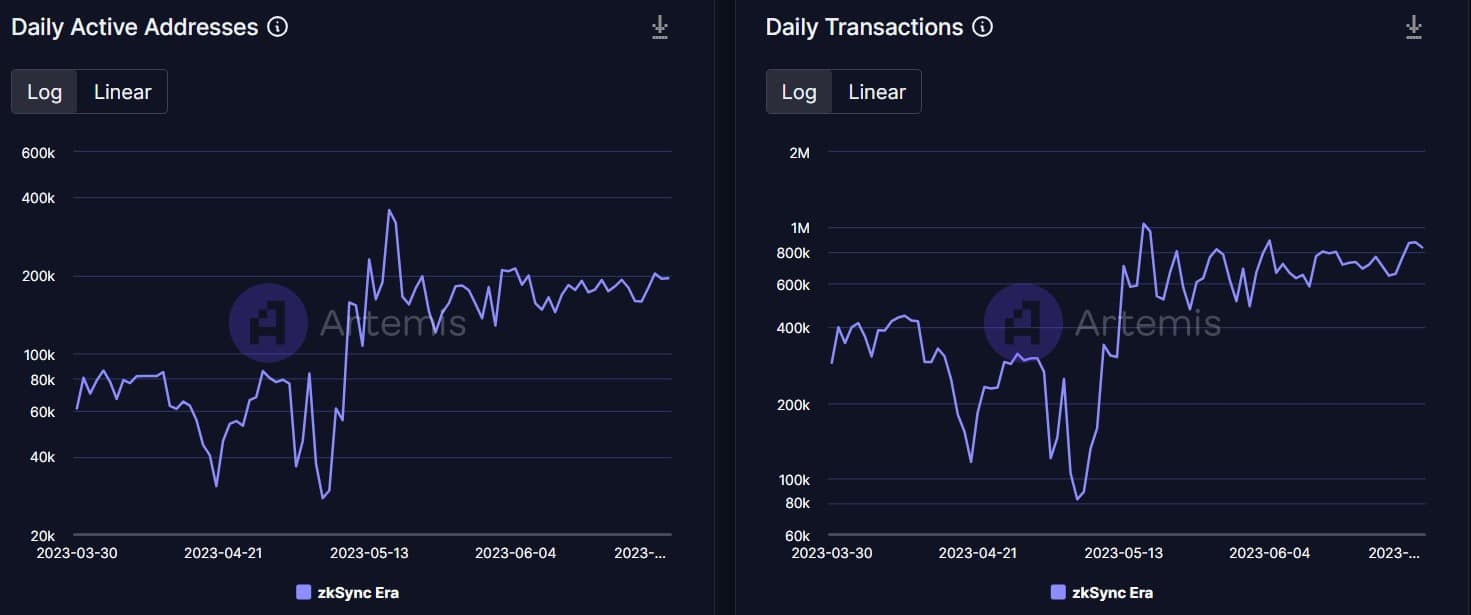This screenshot has width=1471, height=615.
Task: Toggle zkSync Era legend swatch on transactions chart
Action: point(1058,592)
